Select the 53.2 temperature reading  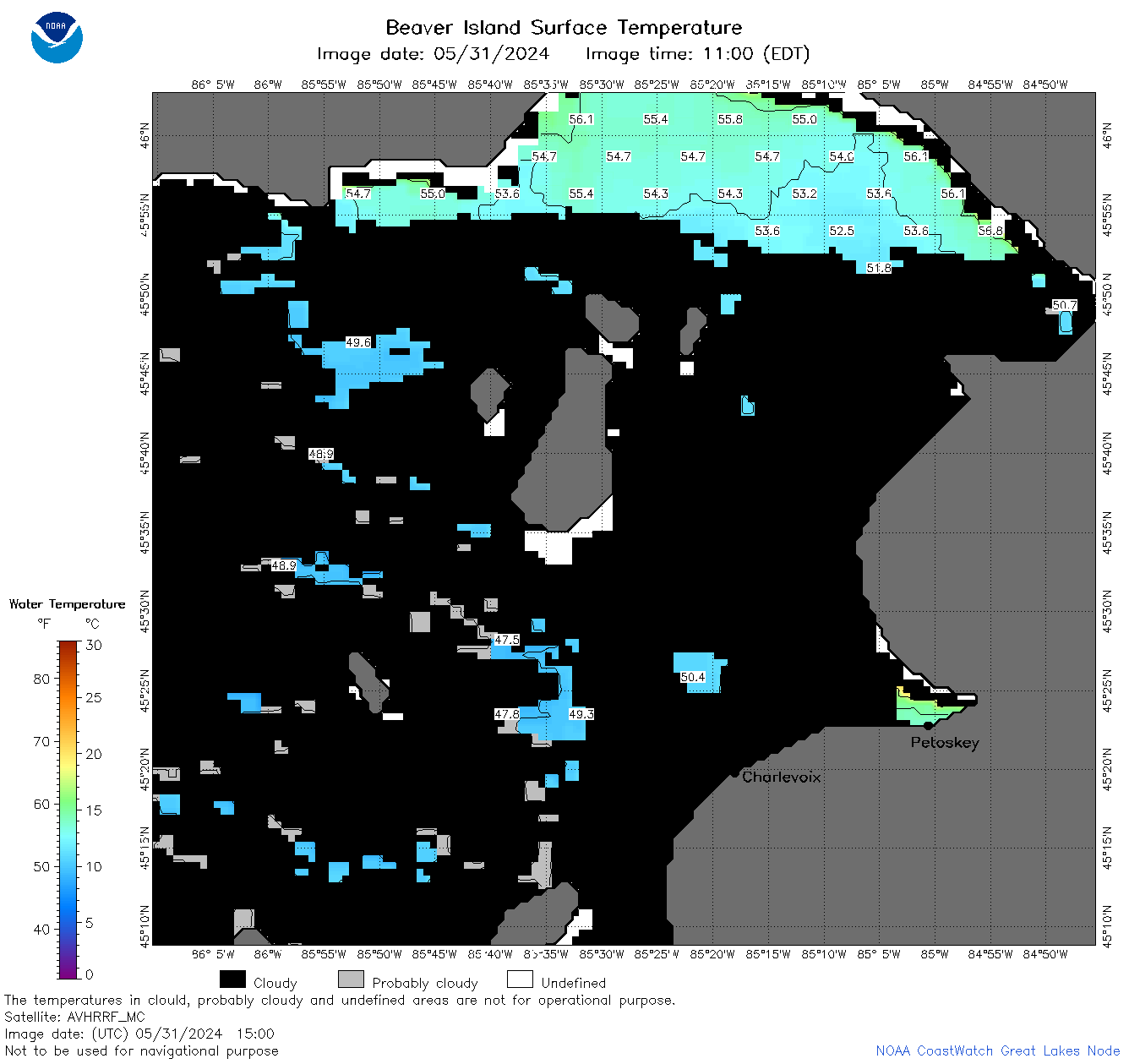[x=804, y=194]
